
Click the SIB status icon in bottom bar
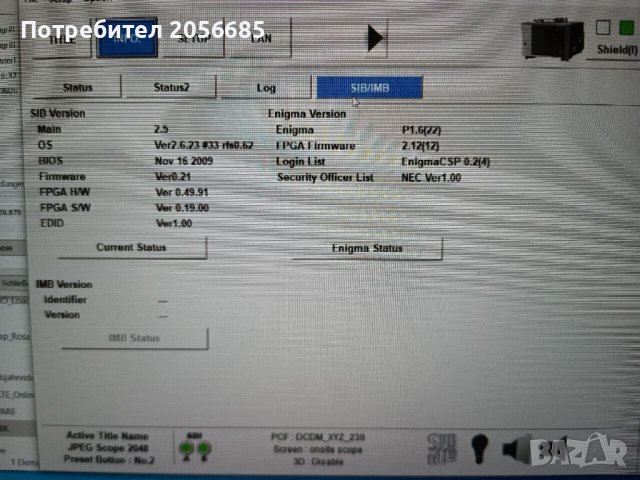pos(442,449)
